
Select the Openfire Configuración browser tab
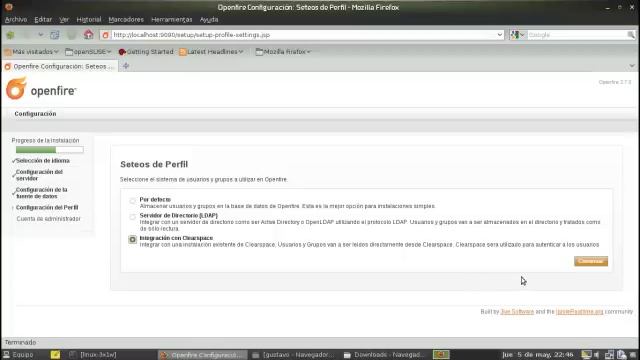(60, 66)
